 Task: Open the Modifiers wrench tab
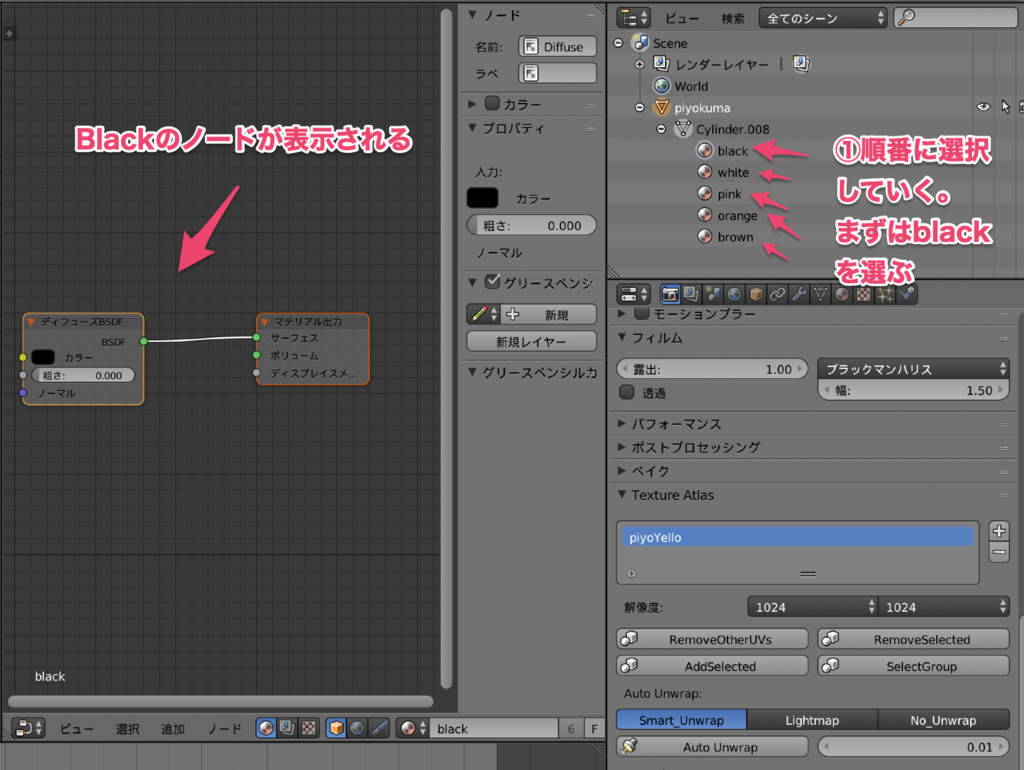point(799,295)
